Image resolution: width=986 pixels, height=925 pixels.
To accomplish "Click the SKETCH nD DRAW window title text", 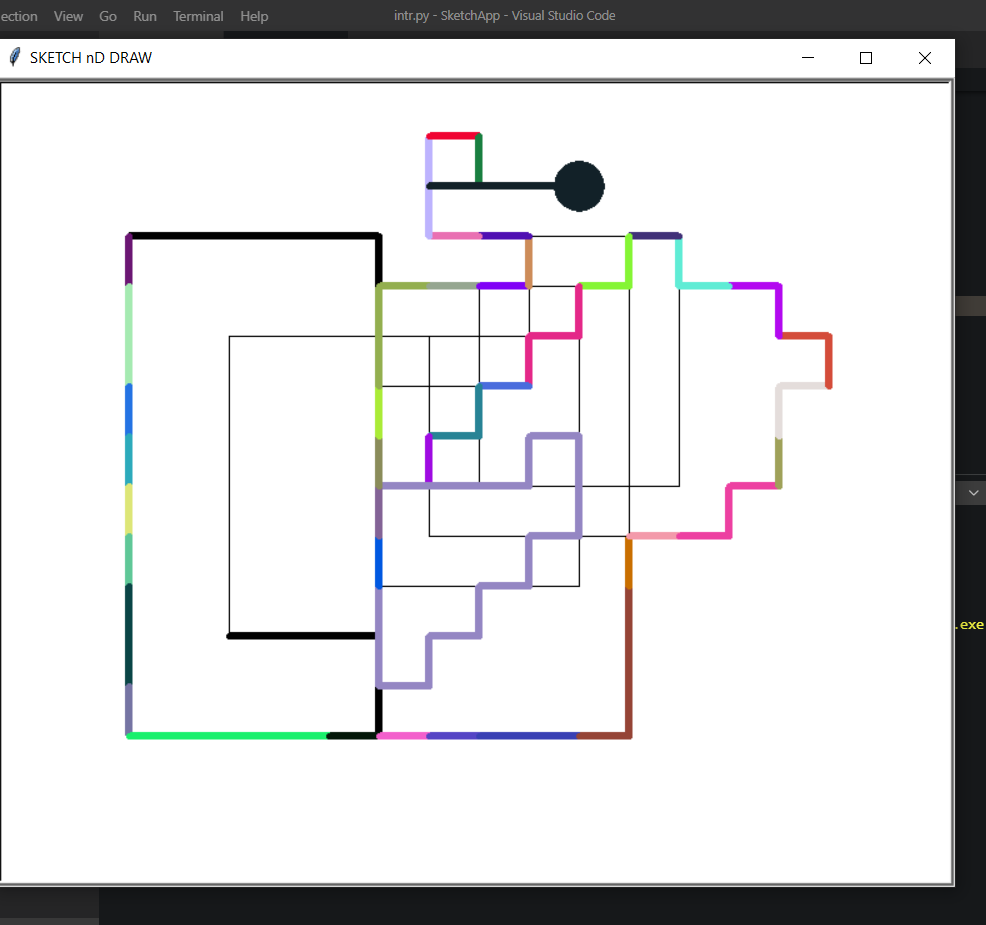I will (x=91, y=58).
